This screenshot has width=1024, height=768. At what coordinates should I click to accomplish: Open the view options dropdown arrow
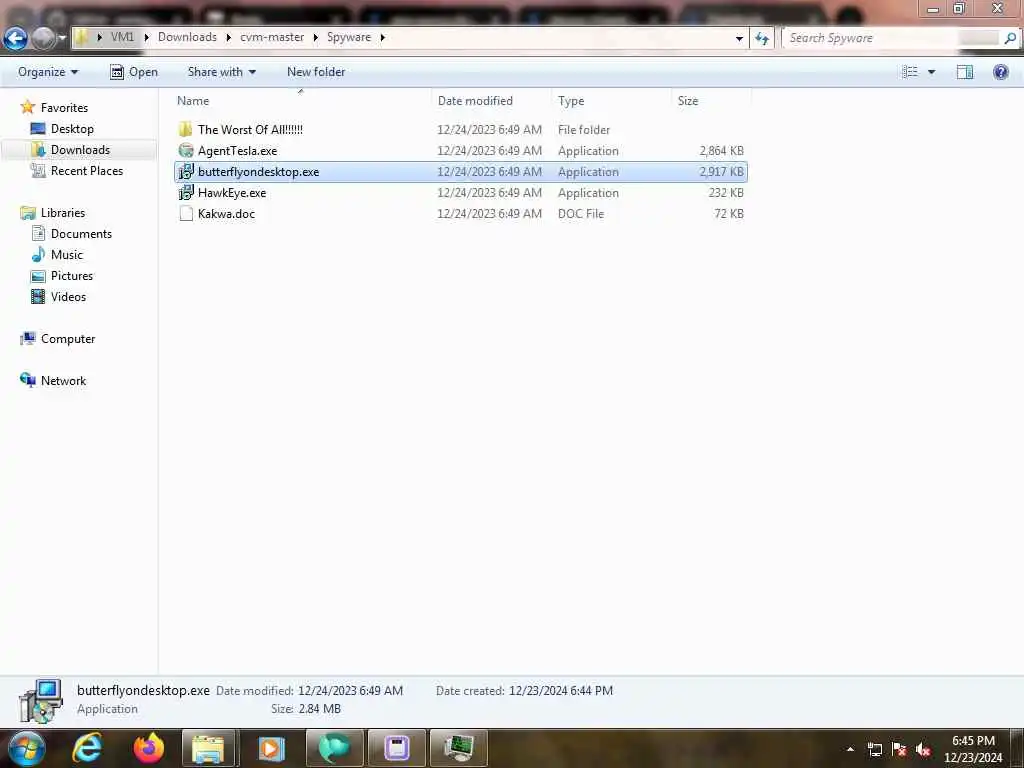(x=931, y=72)
